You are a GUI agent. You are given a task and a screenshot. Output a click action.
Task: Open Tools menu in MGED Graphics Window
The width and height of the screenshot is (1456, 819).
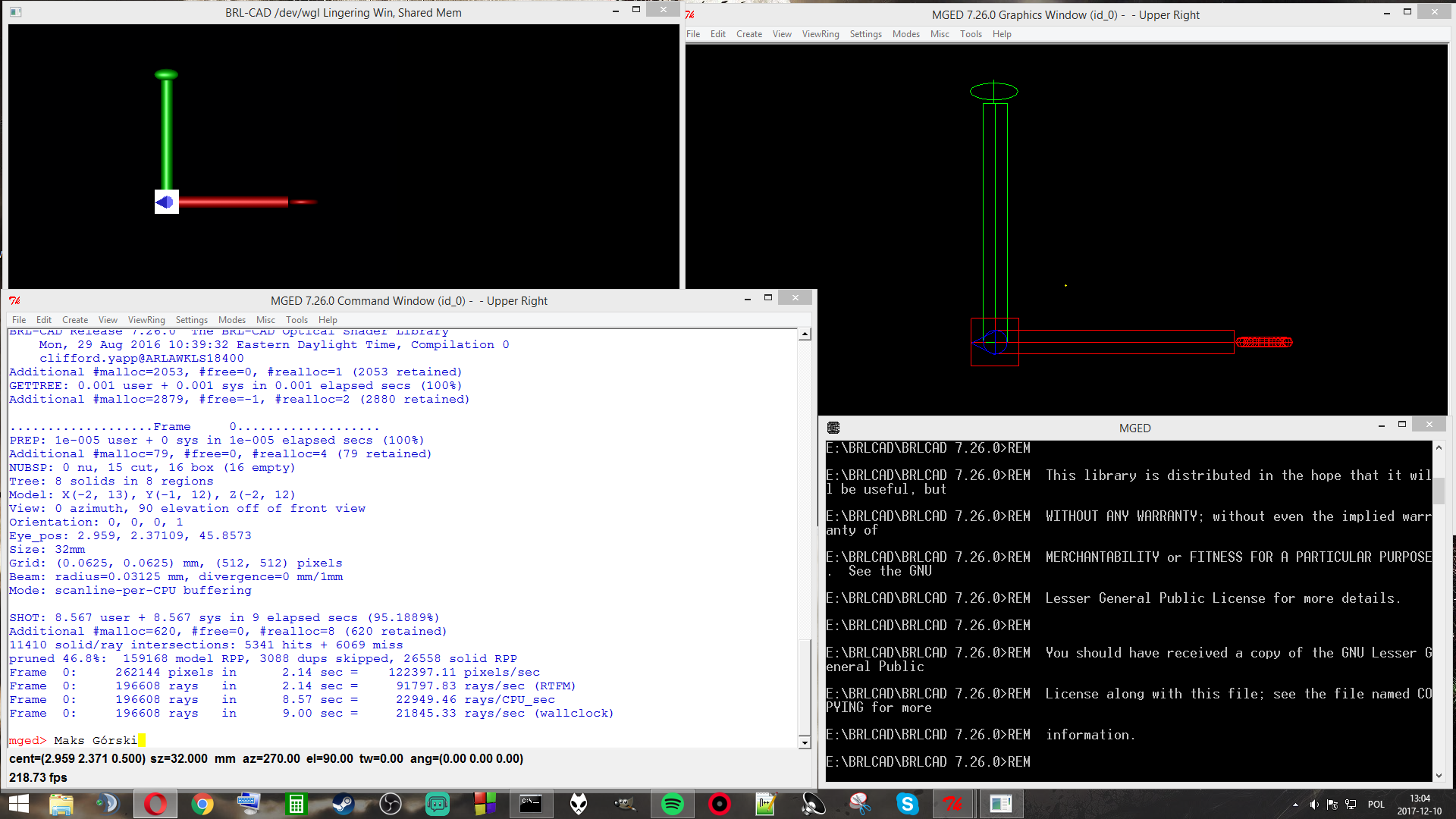pos(971,34)
